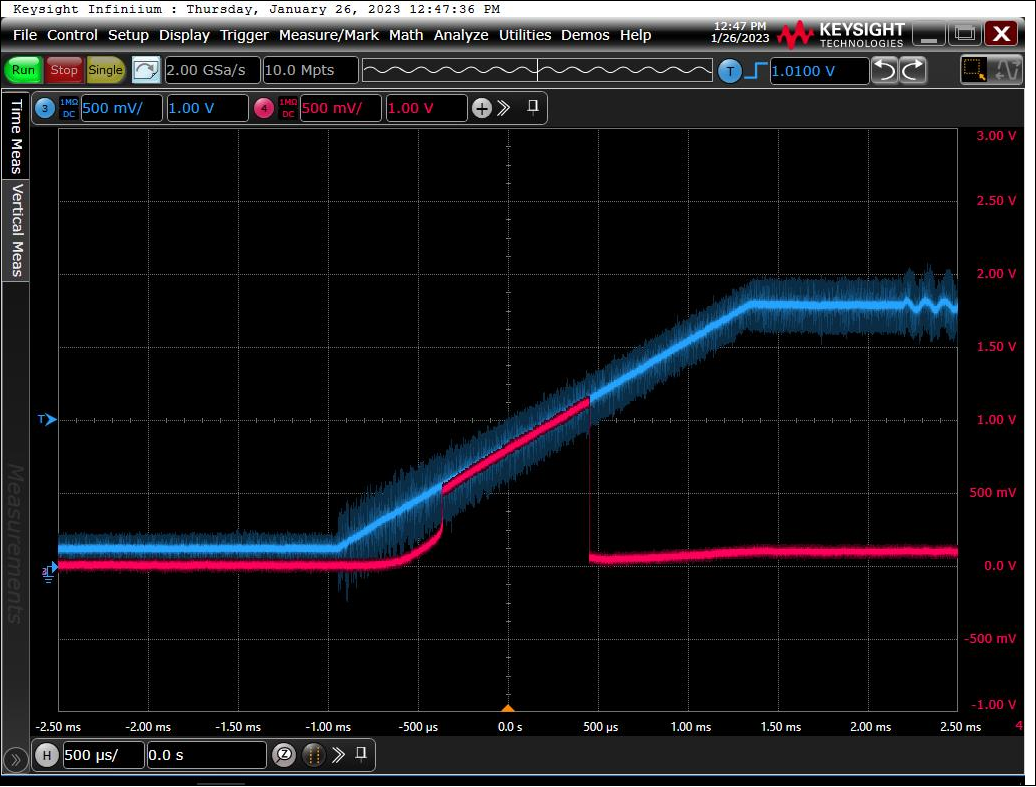Click the trigger T button
This screenshot has width=1036, height=787.
[x=730, y=70]
